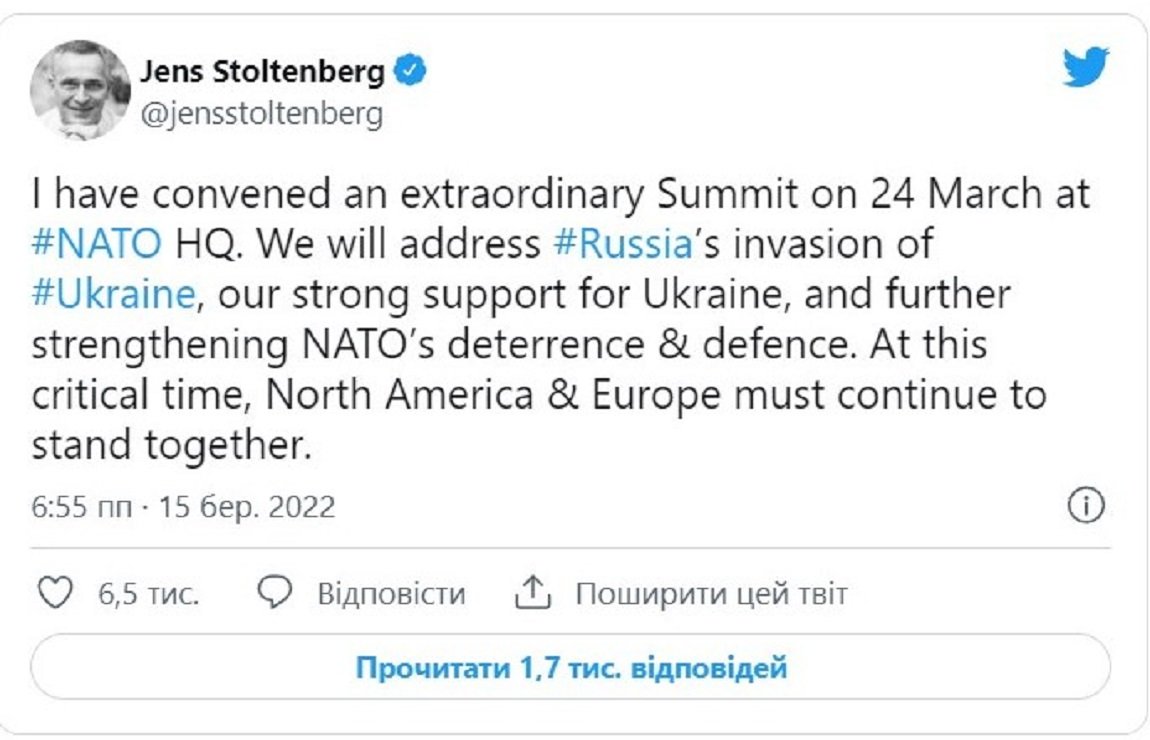Click the share upload arrow icon
Viewport: 1150px width, 740px height.
click(x=534, y=594)
